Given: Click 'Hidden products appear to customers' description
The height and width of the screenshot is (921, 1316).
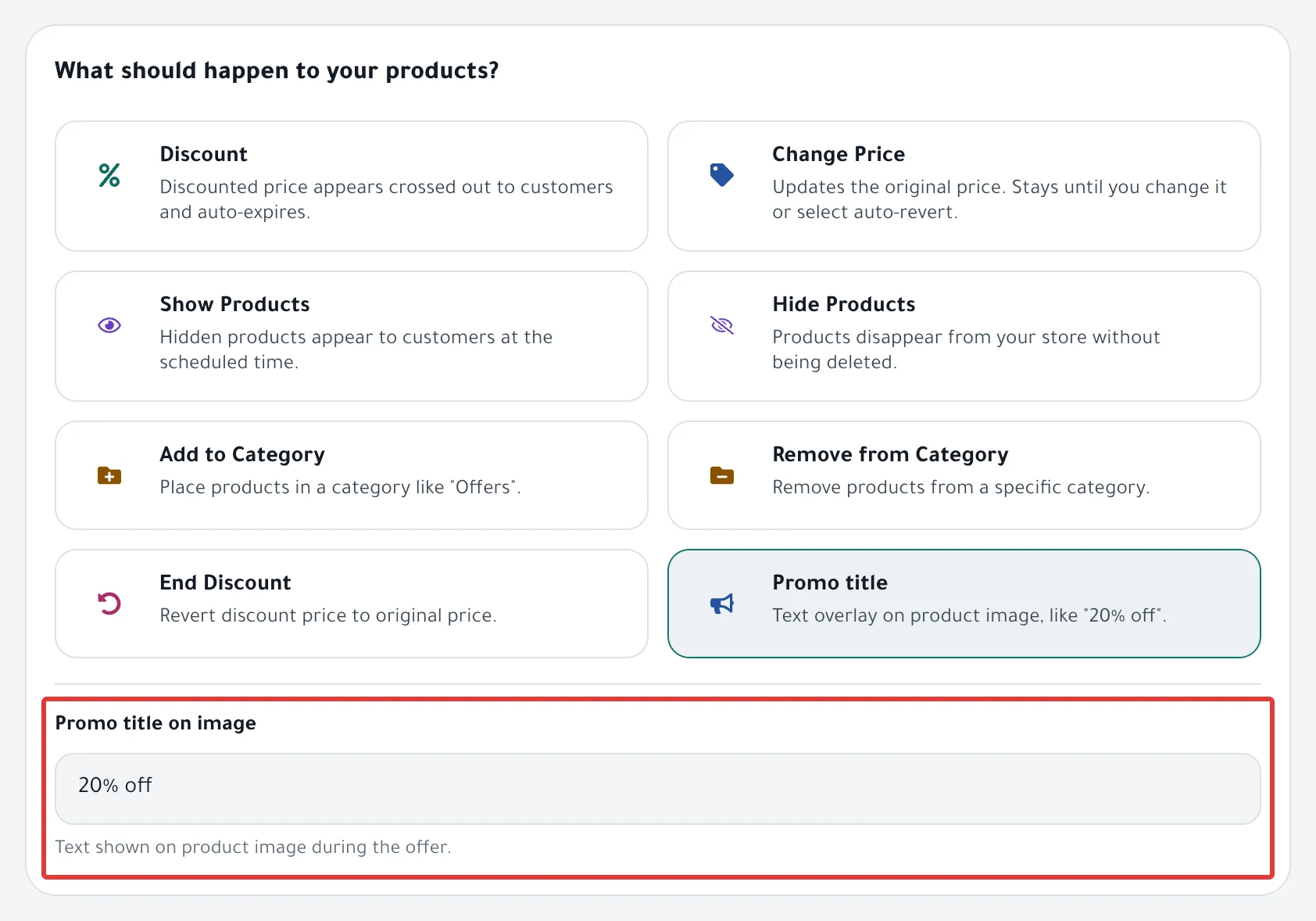Looking at the screenshot, I should [356, 349].
